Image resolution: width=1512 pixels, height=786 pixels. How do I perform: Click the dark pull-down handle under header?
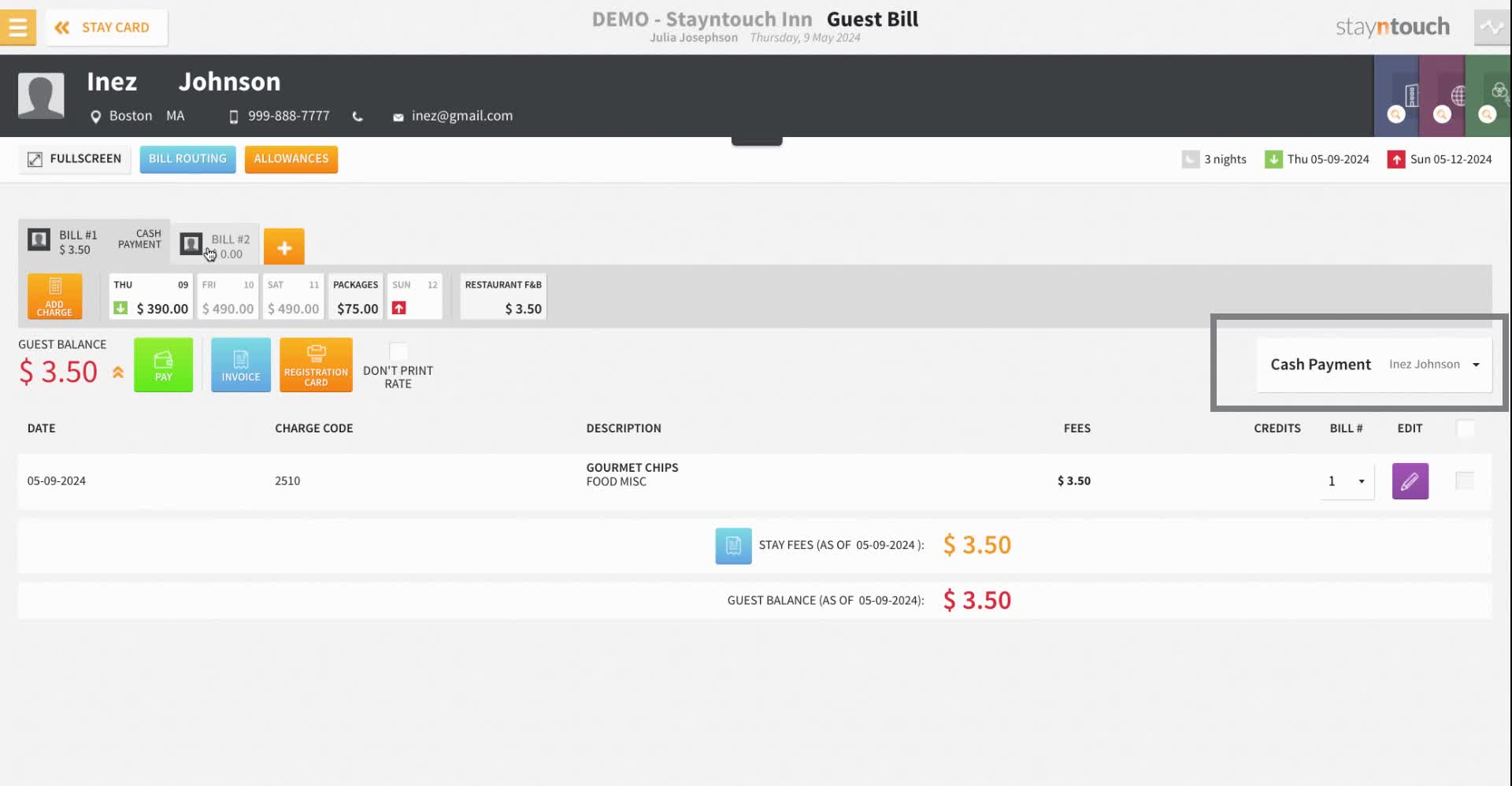click(x=757, y=141)
